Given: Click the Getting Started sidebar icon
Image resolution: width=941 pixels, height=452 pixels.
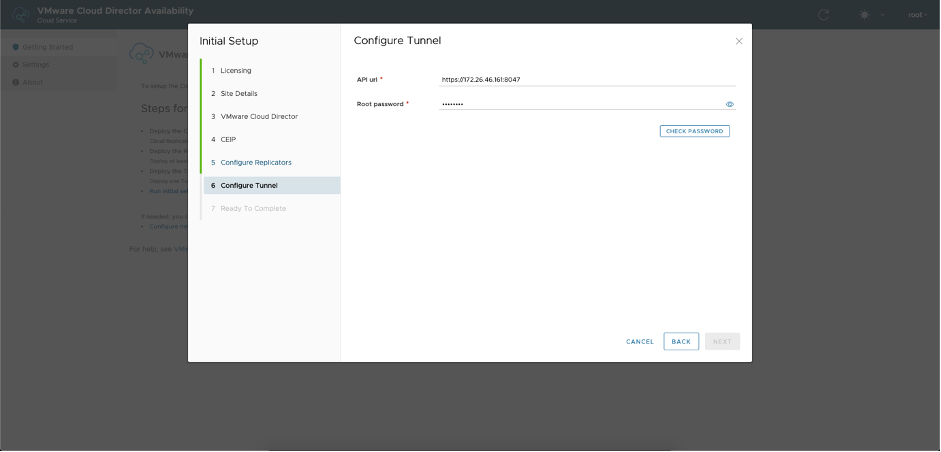Looking at the screenshot, I should [16, 47].
